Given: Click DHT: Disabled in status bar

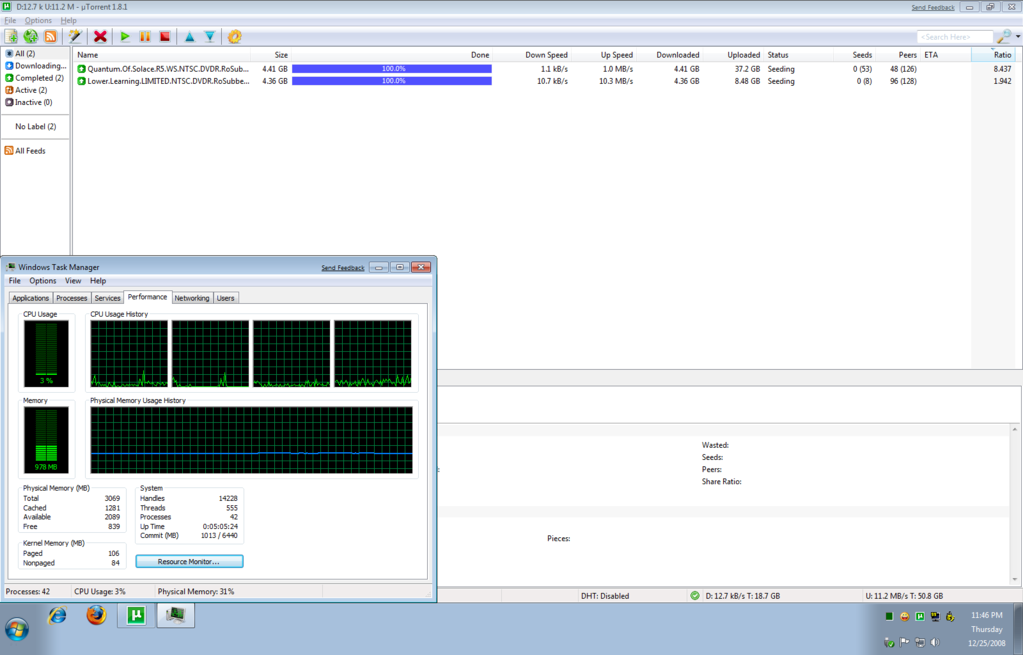Looking at the screenshot, I should point(605,596).
